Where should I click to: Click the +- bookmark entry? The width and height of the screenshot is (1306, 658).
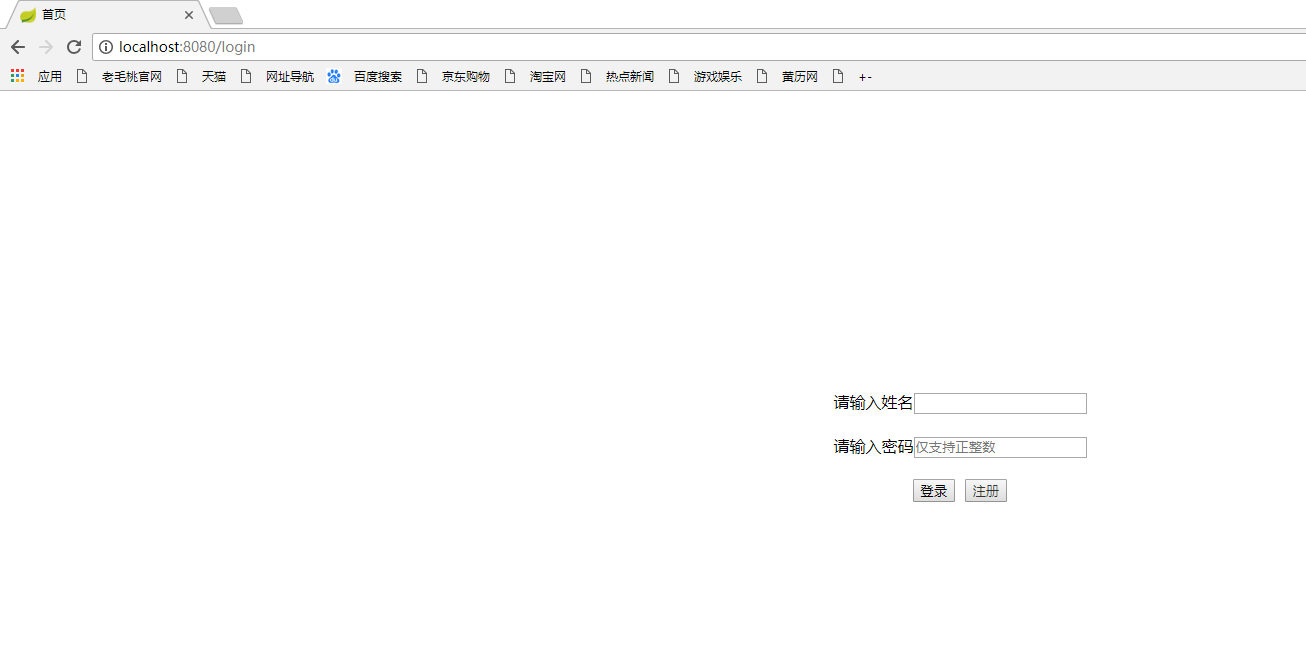point(864,76)
